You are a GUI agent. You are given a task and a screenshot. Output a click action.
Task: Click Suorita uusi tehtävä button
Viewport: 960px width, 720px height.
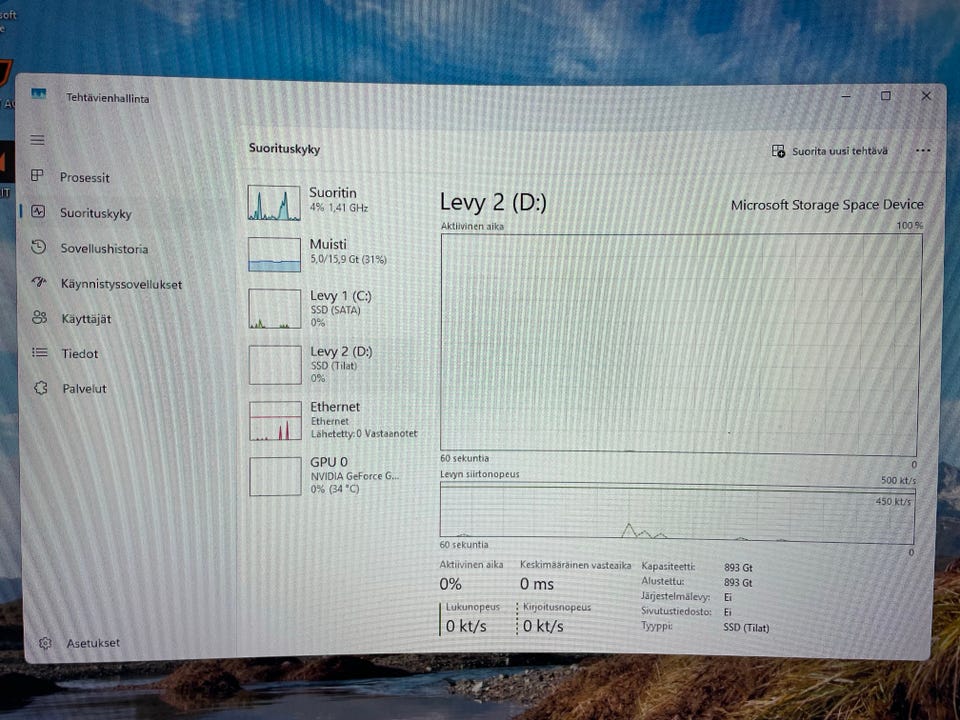[x=830, y=151]
